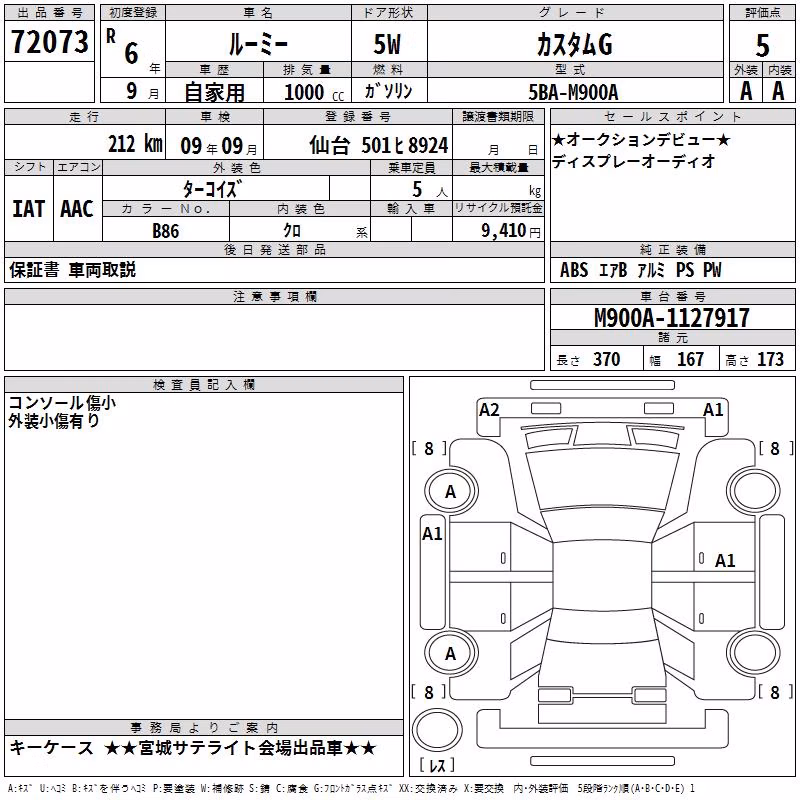Click the spare tire circle above [レス]
The width and height of the screenshot is (800, 800).
click(x=437, y=730)
